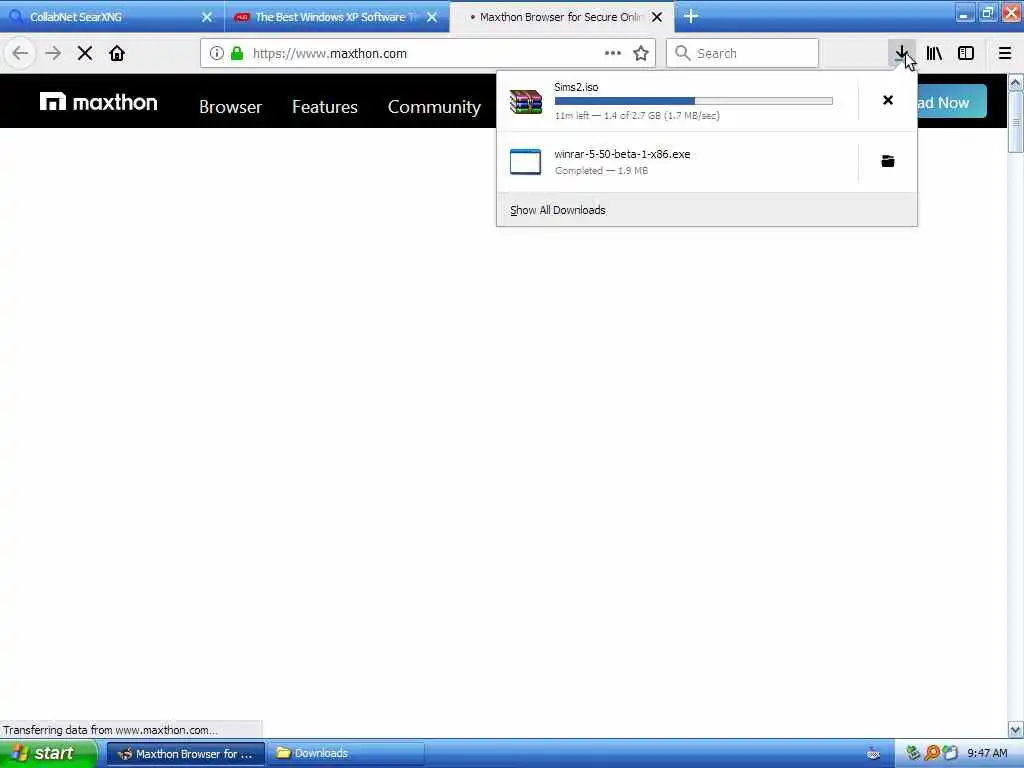
Task: Open the Features menu item
Action: (325, 106)
